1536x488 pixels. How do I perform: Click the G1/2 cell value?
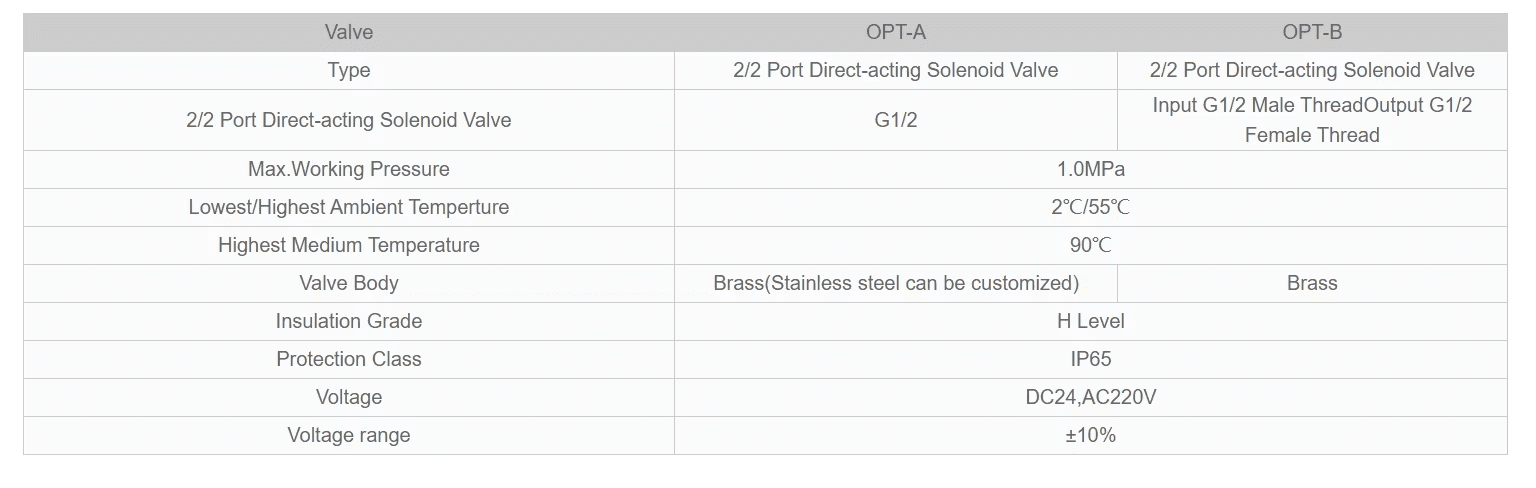click(x=895, y=120)
